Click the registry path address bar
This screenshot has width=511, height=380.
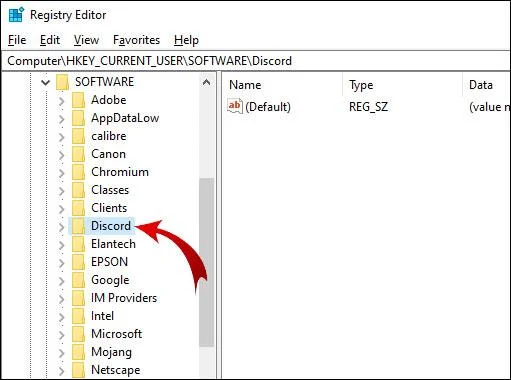pos(255,61)
